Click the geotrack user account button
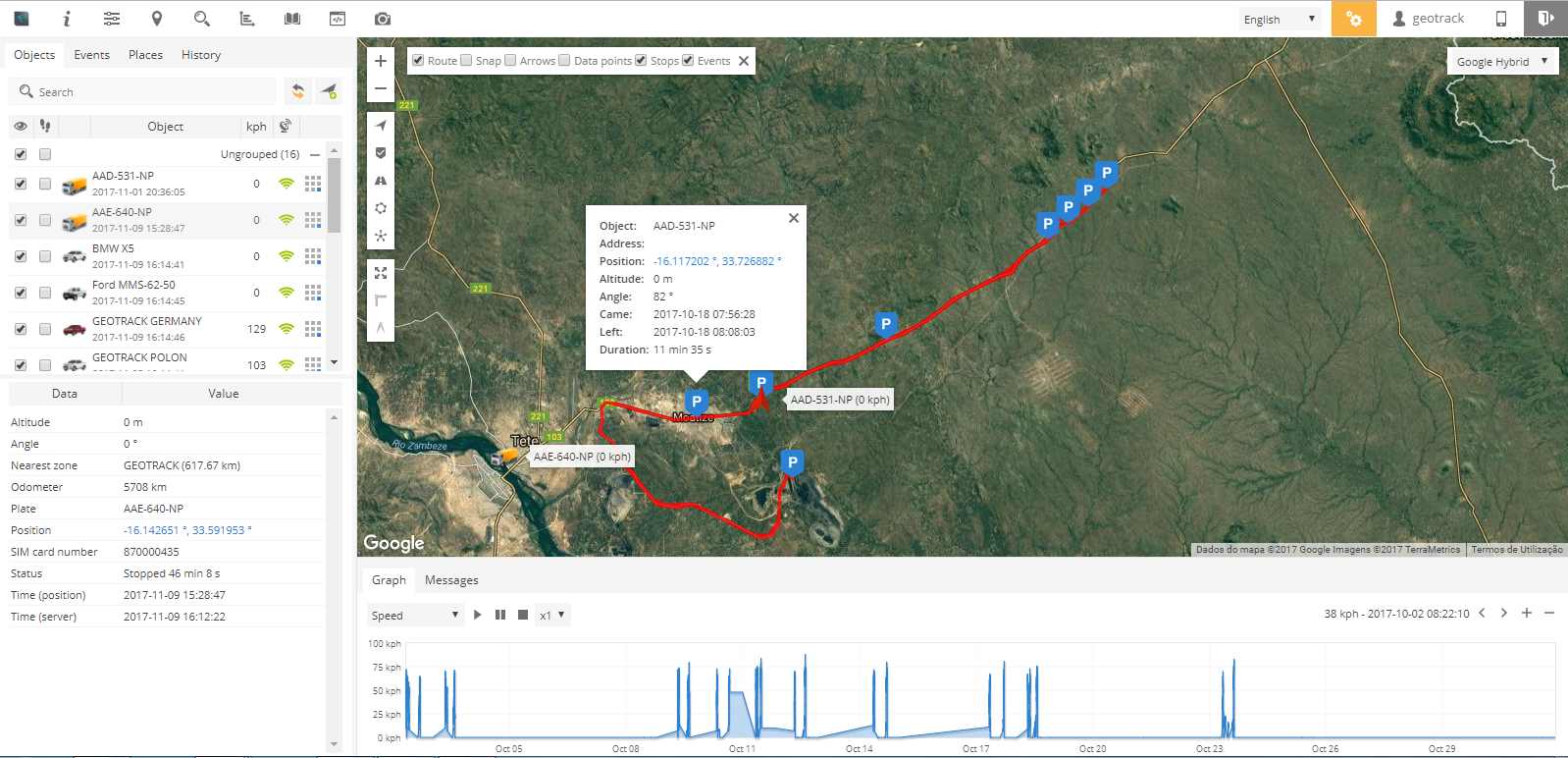 [1428, 19]
